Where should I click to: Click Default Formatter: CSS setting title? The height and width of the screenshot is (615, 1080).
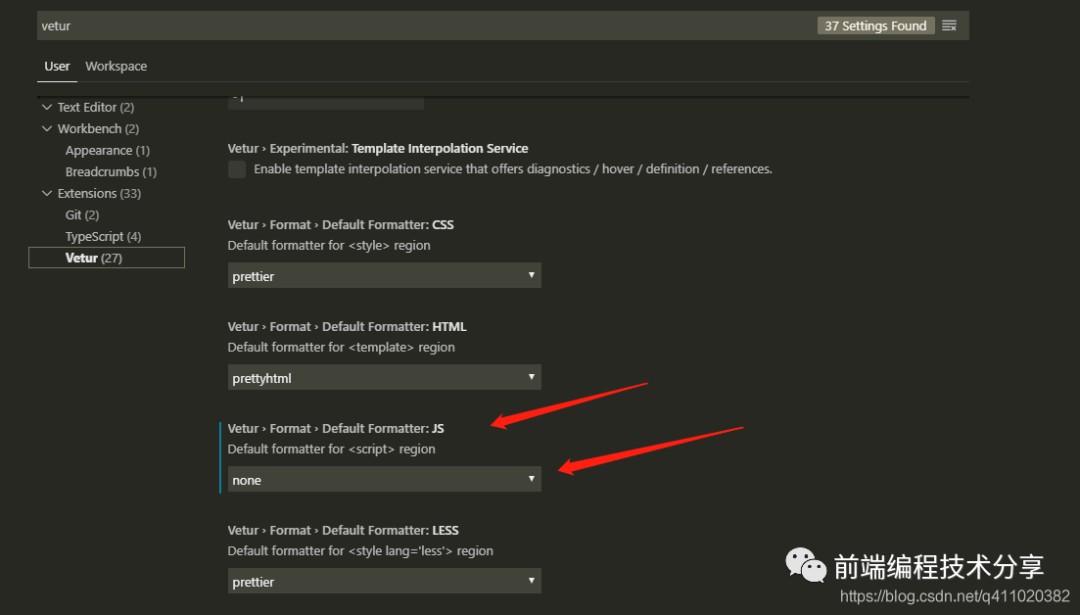click(341, 225)
